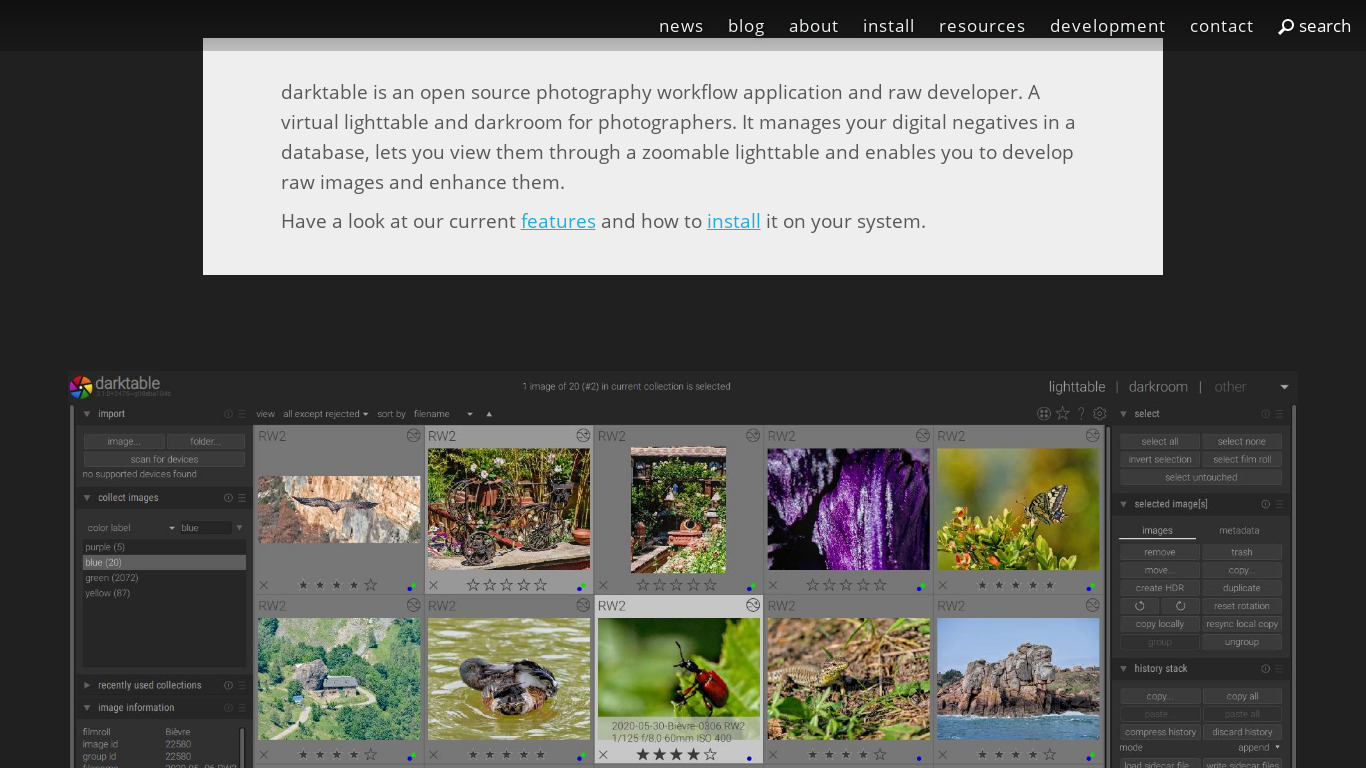The image size is (1366, 768).
Task: Click the star overlays icon in the lighttable toolbar
Action: 1062,414
